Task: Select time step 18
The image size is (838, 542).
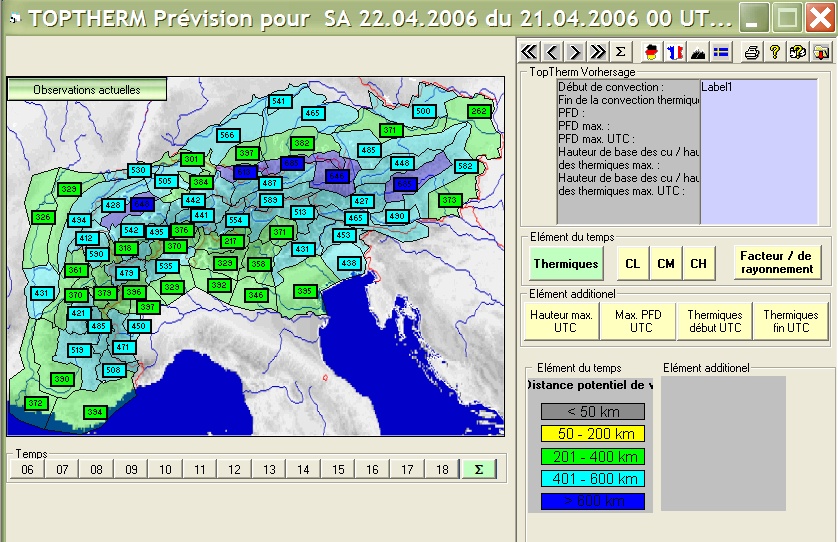Action: 442,469
